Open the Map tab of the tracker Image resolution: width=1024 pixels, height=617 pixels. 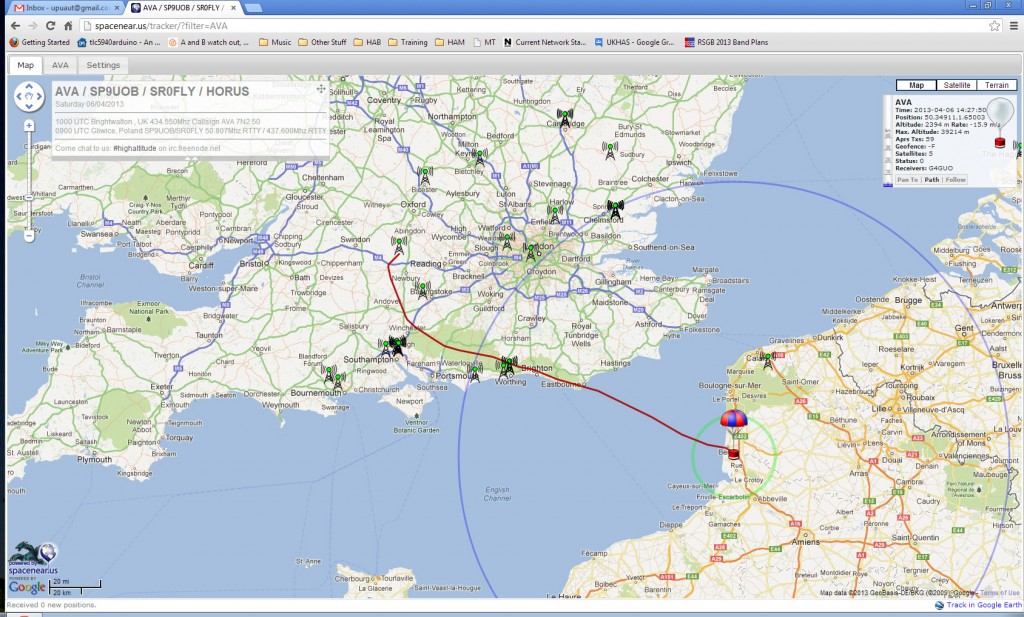[25, 65]
